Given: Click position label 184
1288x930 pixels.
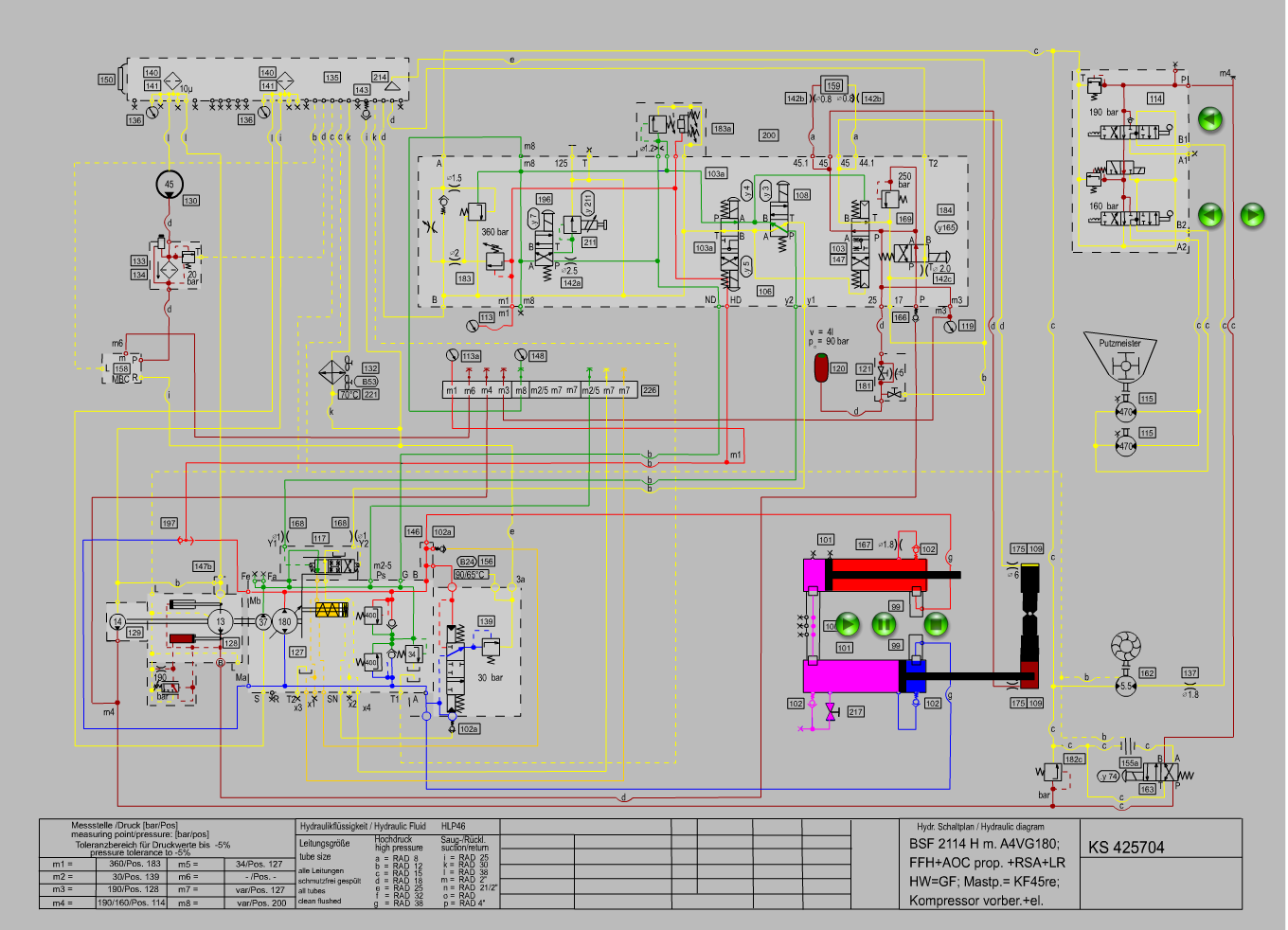Looking at the screenshot, I should tap(946, 210).
